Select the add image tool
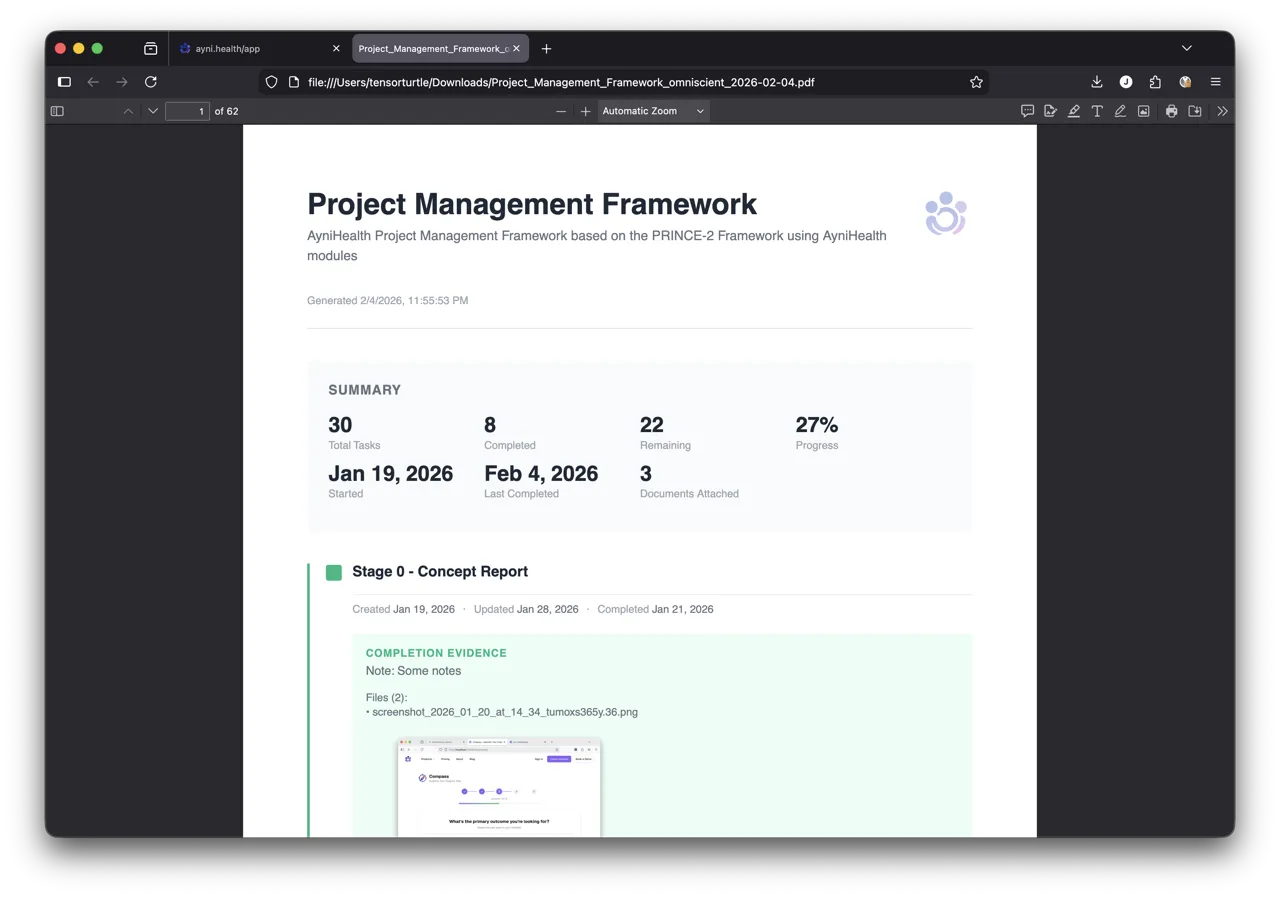 pos(1144,111)
